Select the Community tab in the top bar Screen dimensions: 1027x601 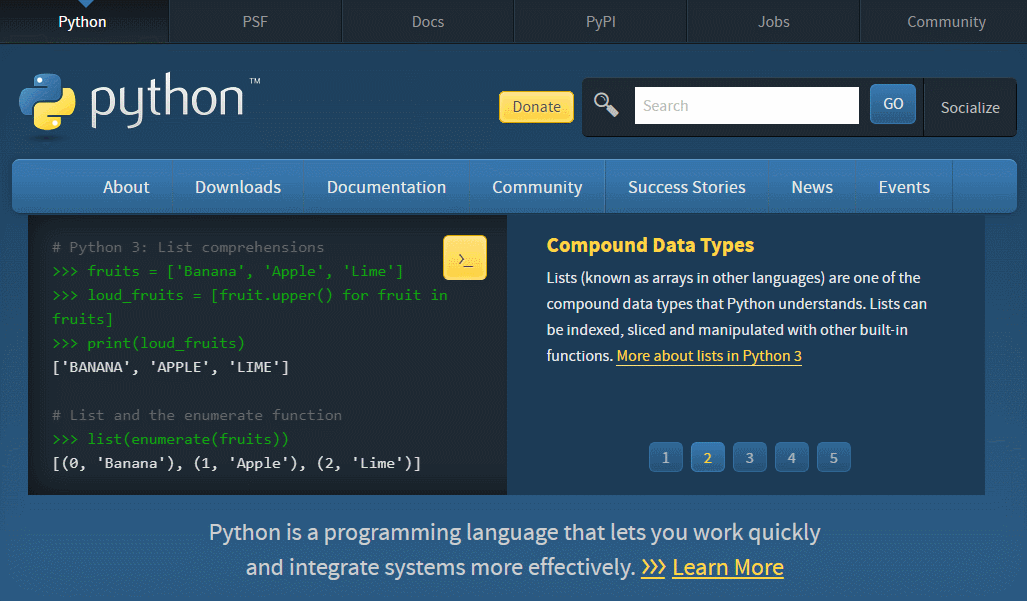pyautogui.click(x=946, y=22)
